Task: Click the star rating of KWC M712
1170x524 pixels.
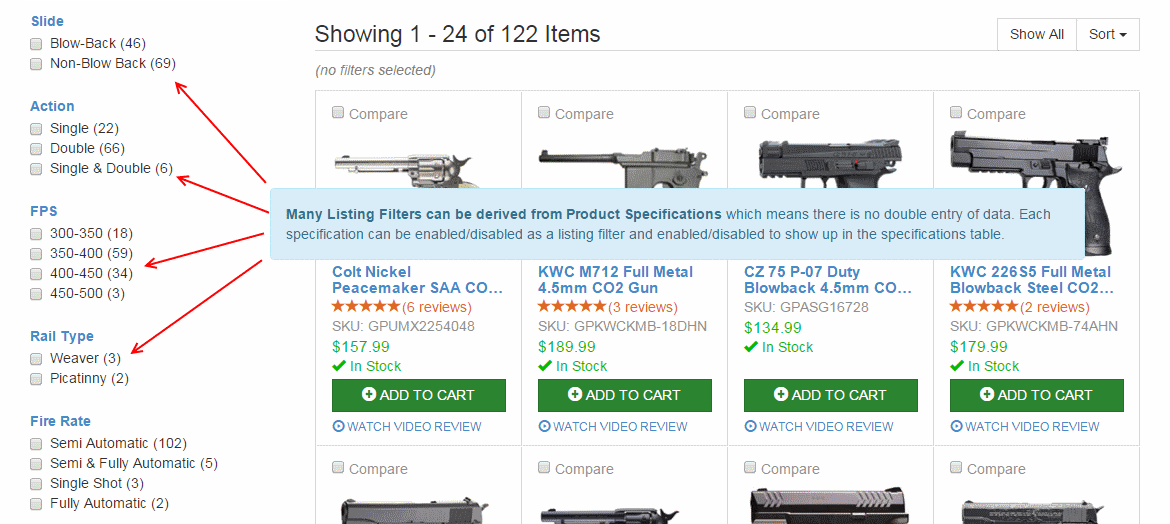Action: (572, 307)
